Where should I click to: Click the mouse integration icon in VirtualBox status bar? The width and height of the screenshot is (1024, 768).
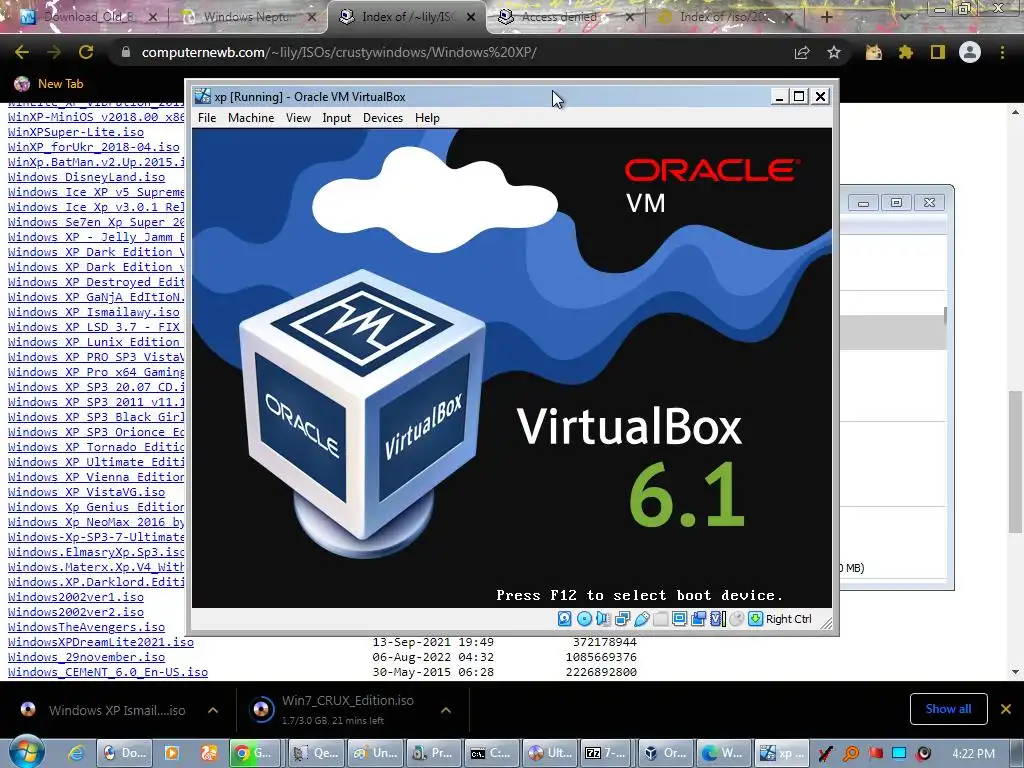click(x=736, y=618)
